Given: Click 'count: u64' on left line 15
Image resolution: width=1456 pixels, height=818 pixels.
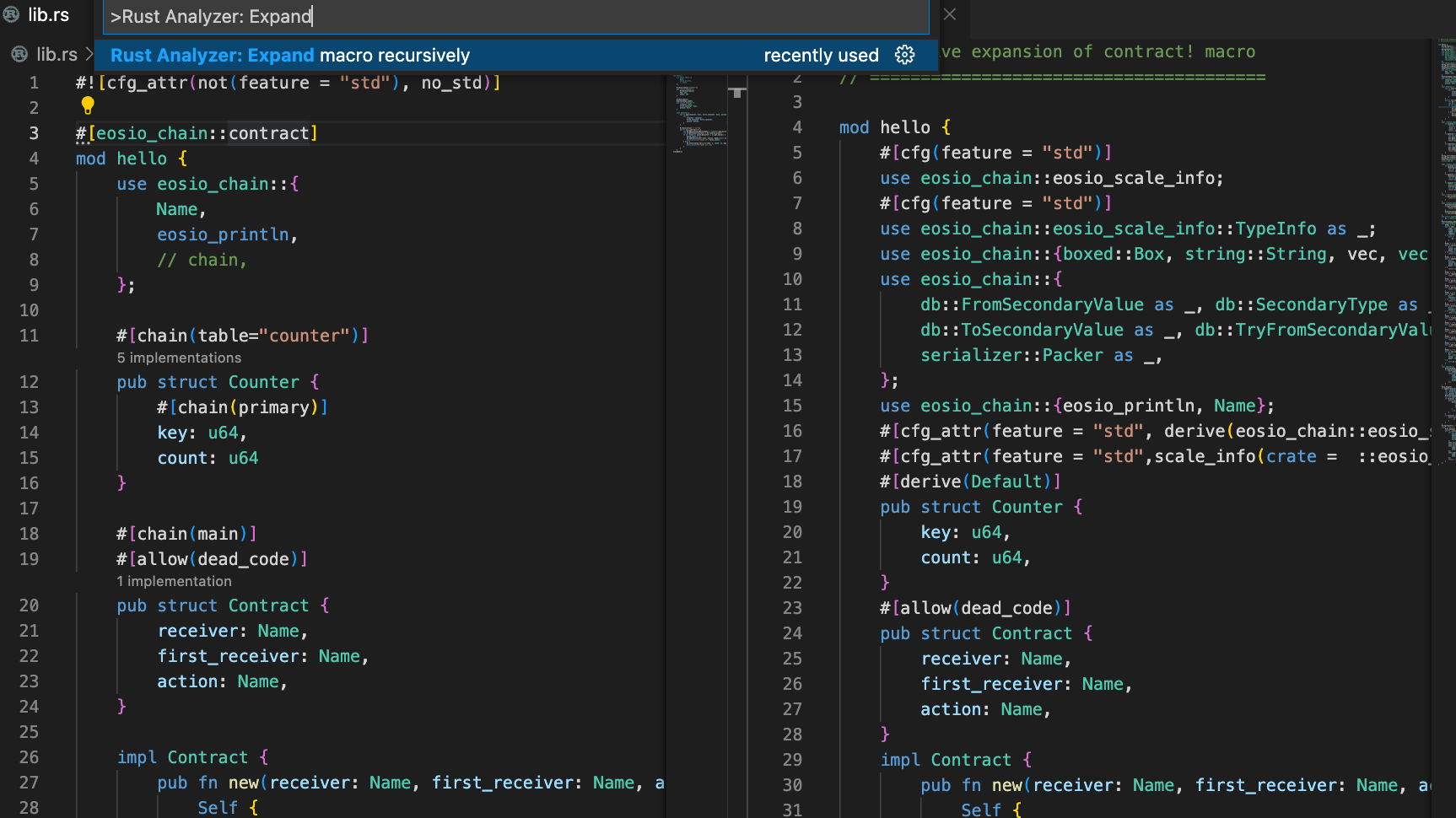Looking at the screenshot, I should pos(208,458).
